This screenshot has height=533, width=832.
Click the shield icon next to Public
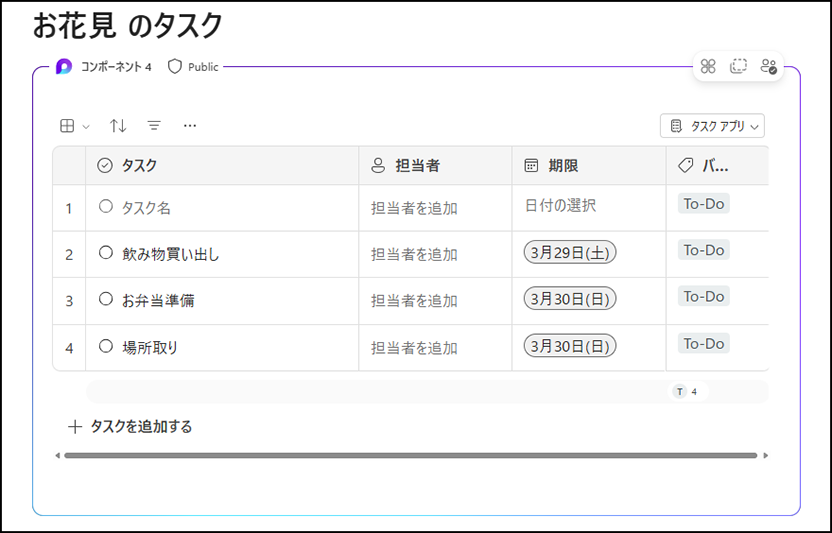pos(175,67)
